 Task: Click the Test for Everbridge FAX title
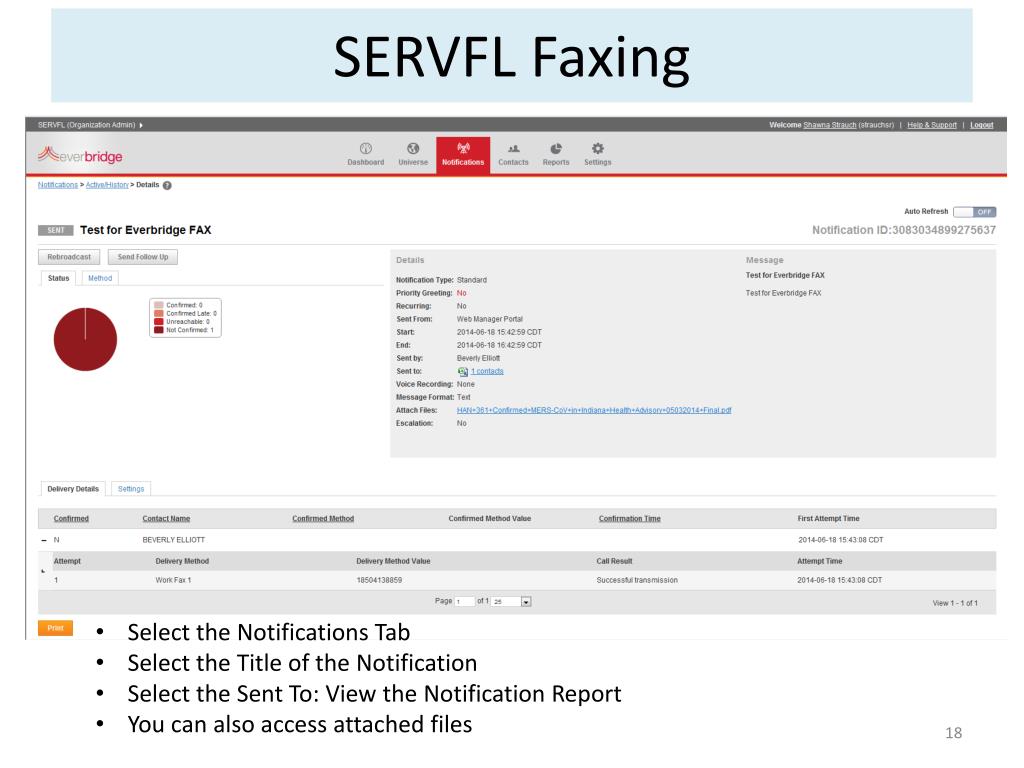coord(146,230)
